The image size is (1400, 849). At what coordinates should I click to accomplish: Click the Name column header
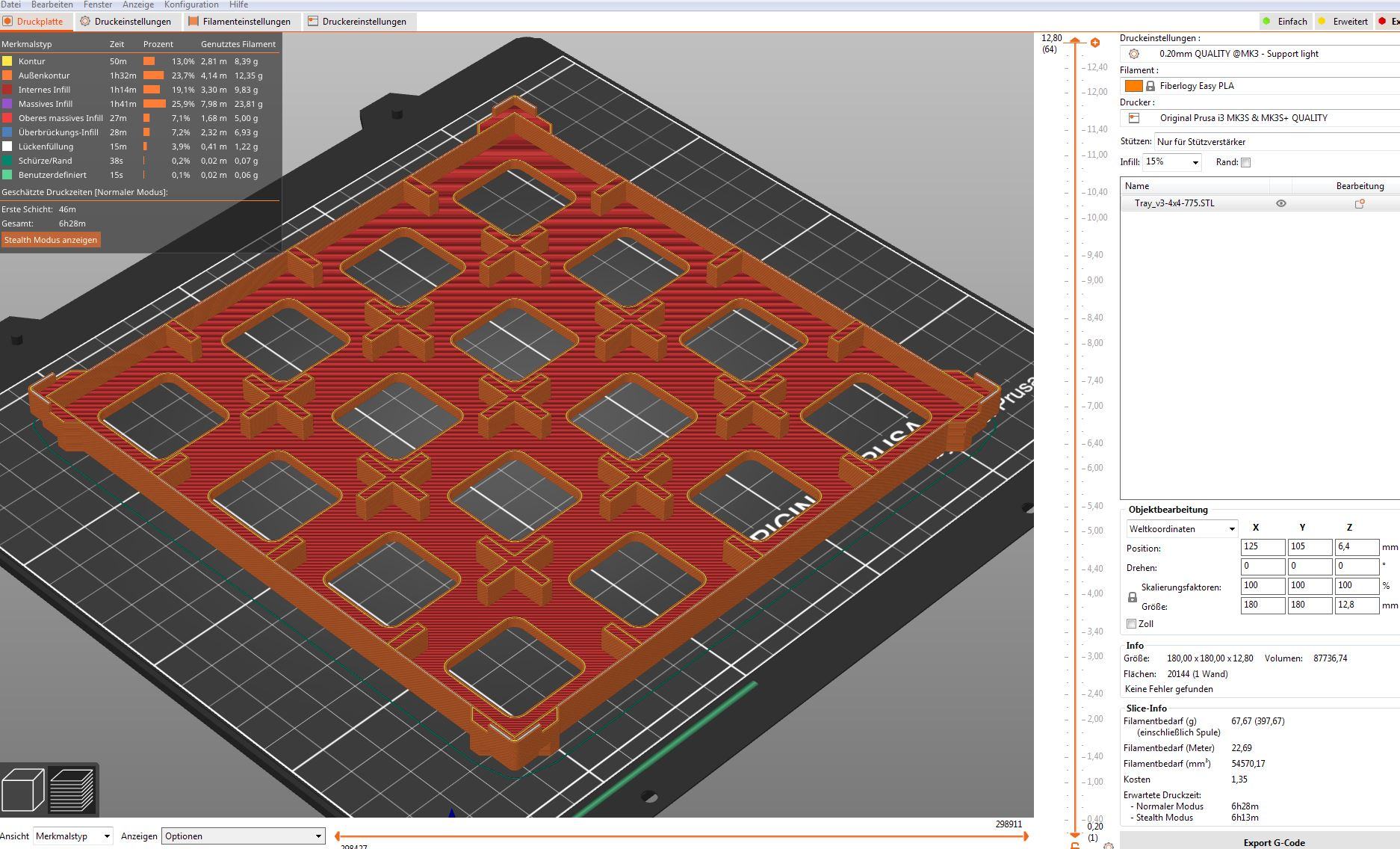point(1195,186)
